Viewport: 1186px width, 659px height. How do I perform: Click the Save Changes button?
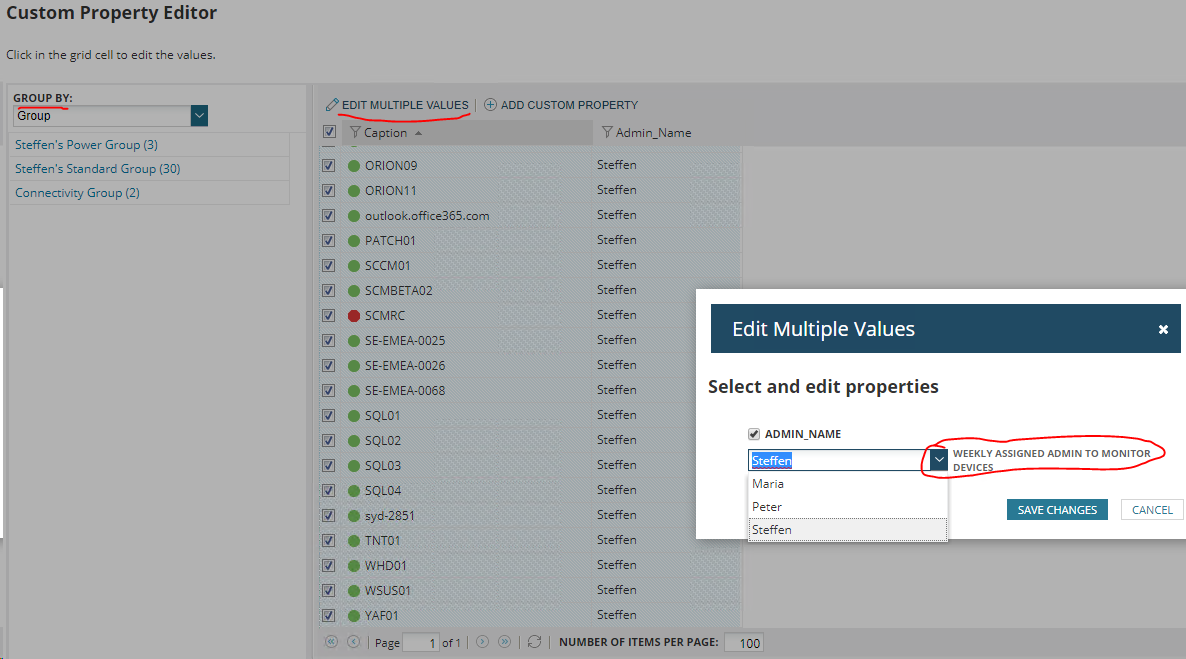(x=1057, y=510)
